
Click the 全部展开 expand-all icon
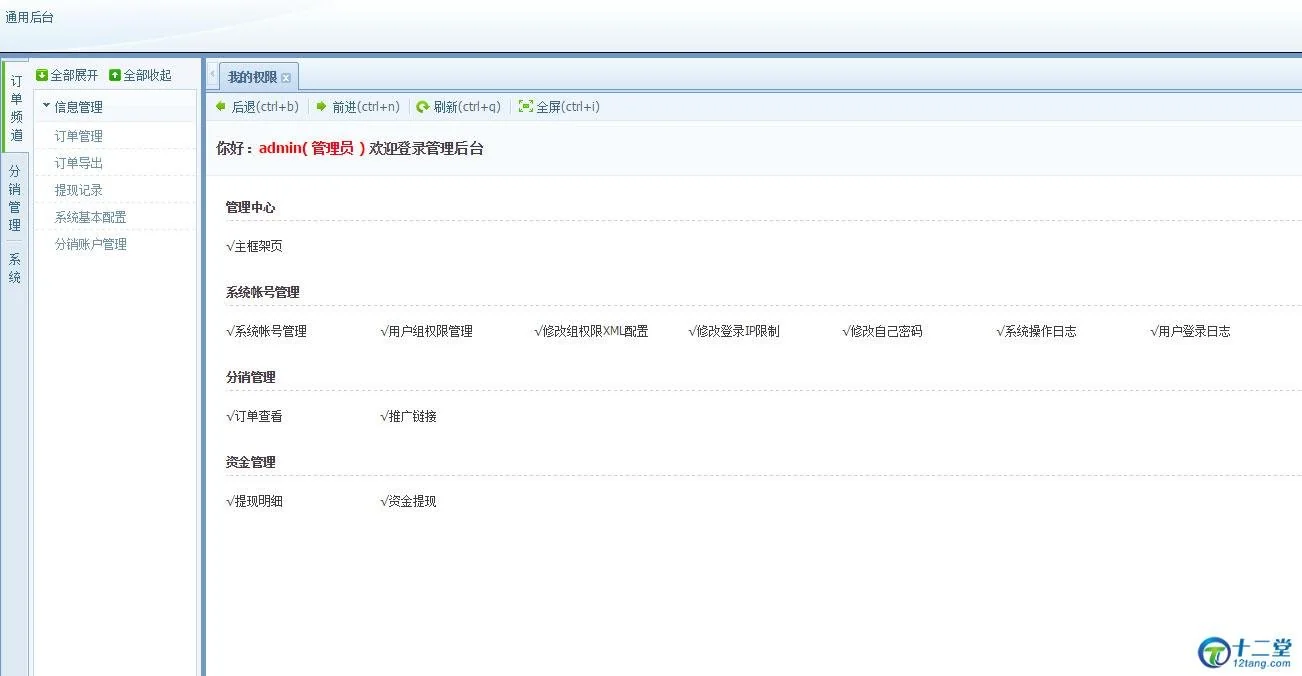pos(42,75)
